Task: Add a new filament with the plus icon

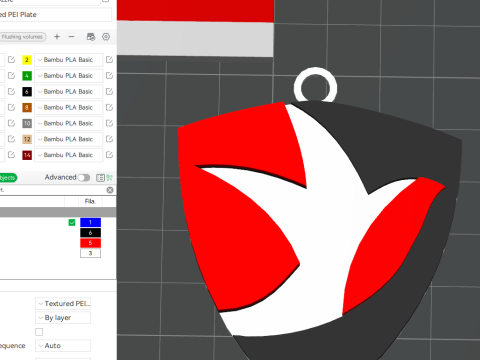Action: tap(57, 37)
